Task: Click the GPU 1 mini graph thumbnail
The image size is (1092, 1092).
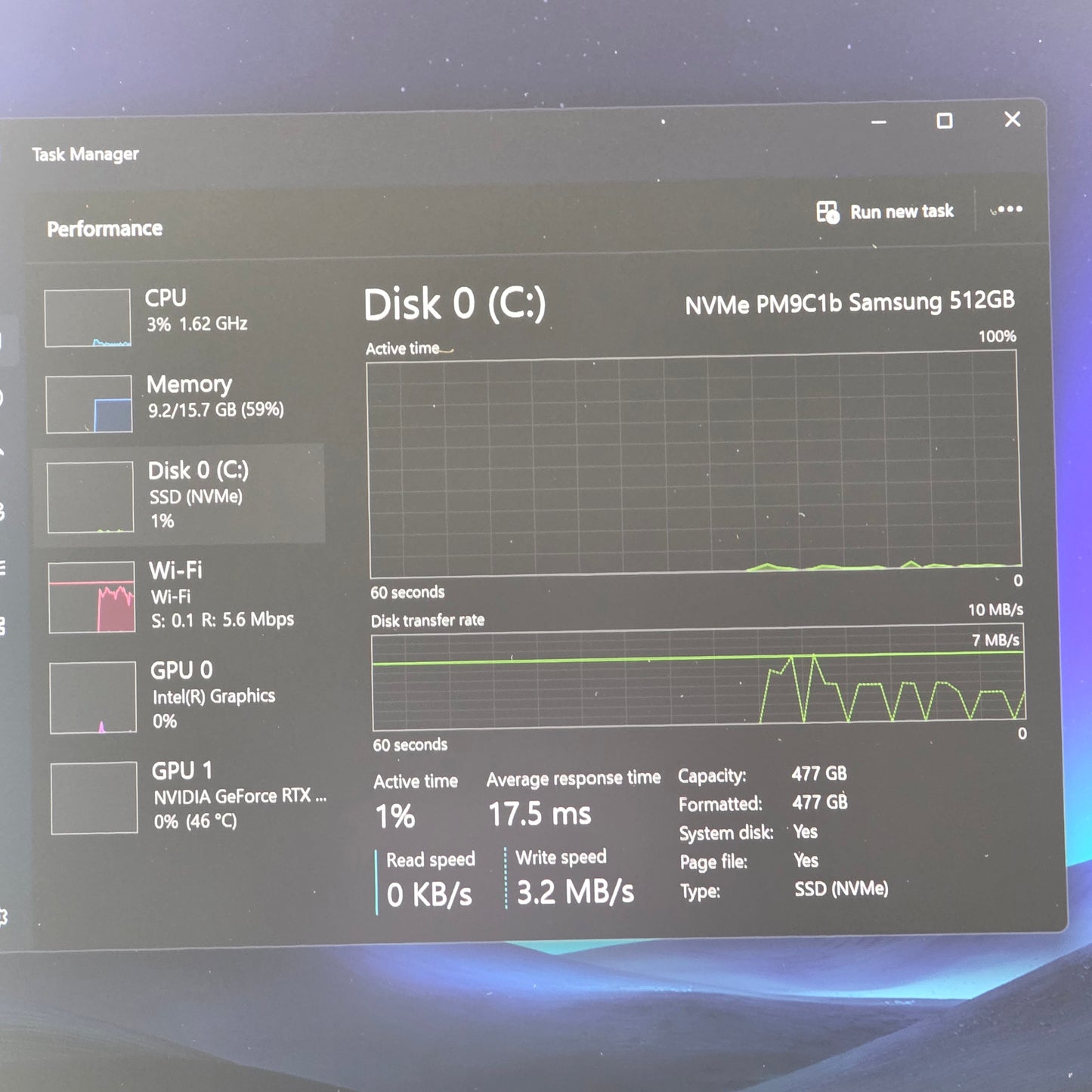Action: [x=94, y=798]
